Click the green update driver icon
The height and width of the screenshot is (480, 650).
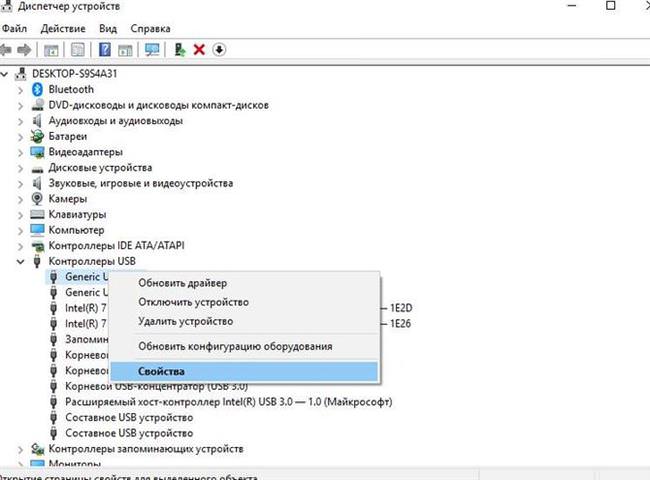[x=179, y=50]
